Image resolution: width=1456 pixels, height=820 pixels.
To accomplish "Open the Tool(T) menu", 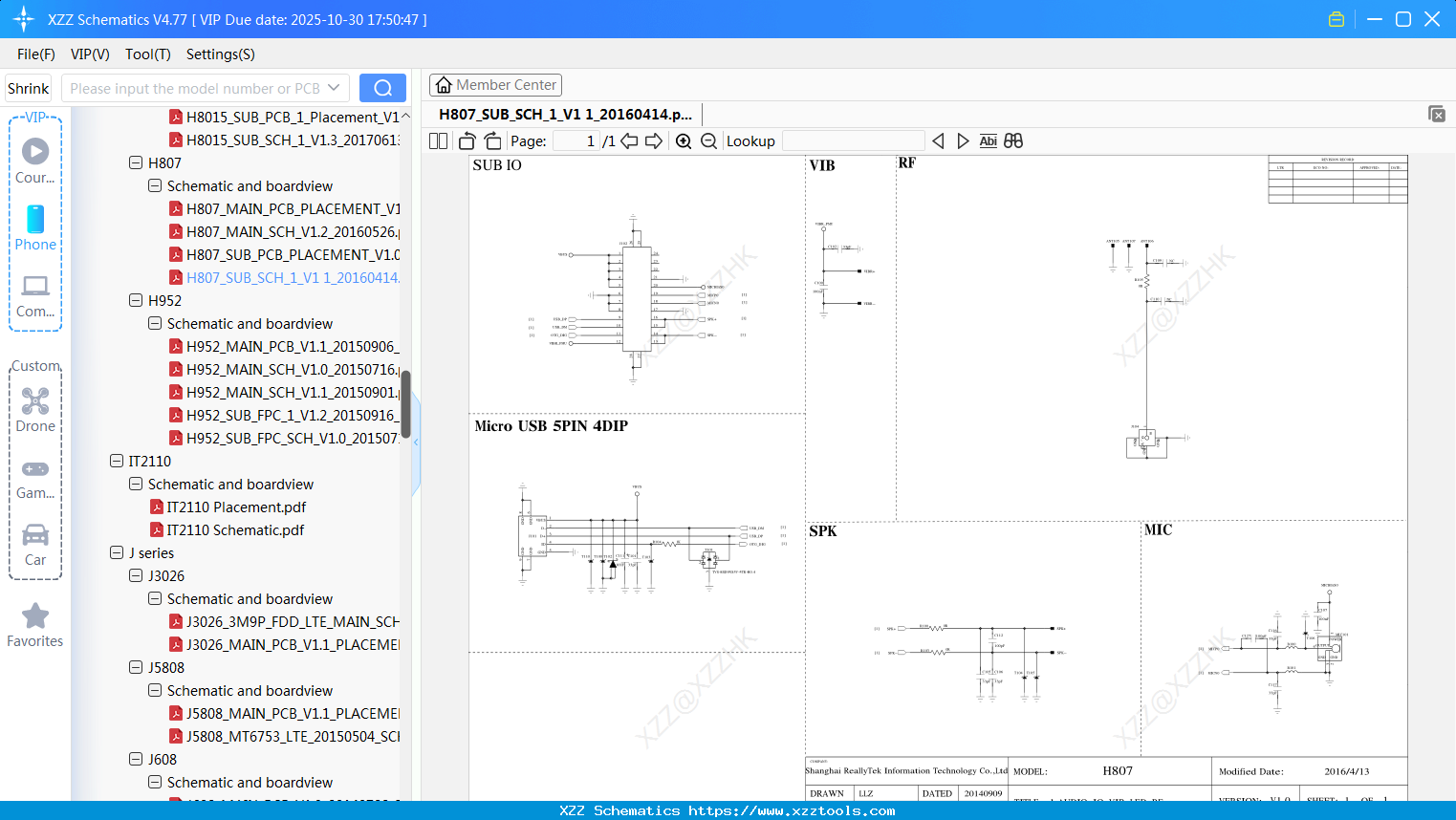I will tap(148, 54).
